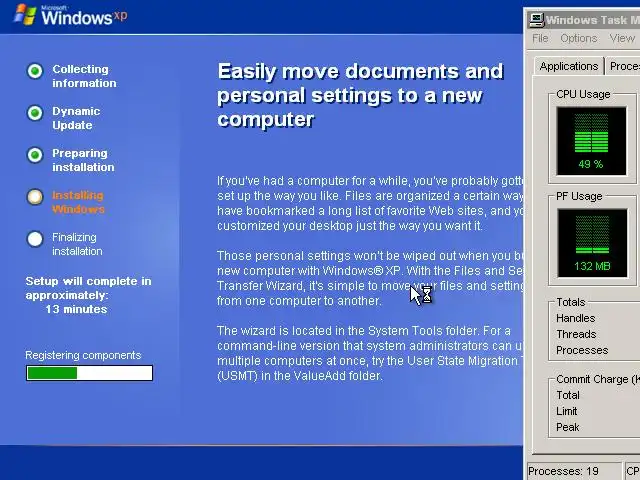Switch to the Applications tab
This screenshot has height=480, width=640.
coord(569,66)
